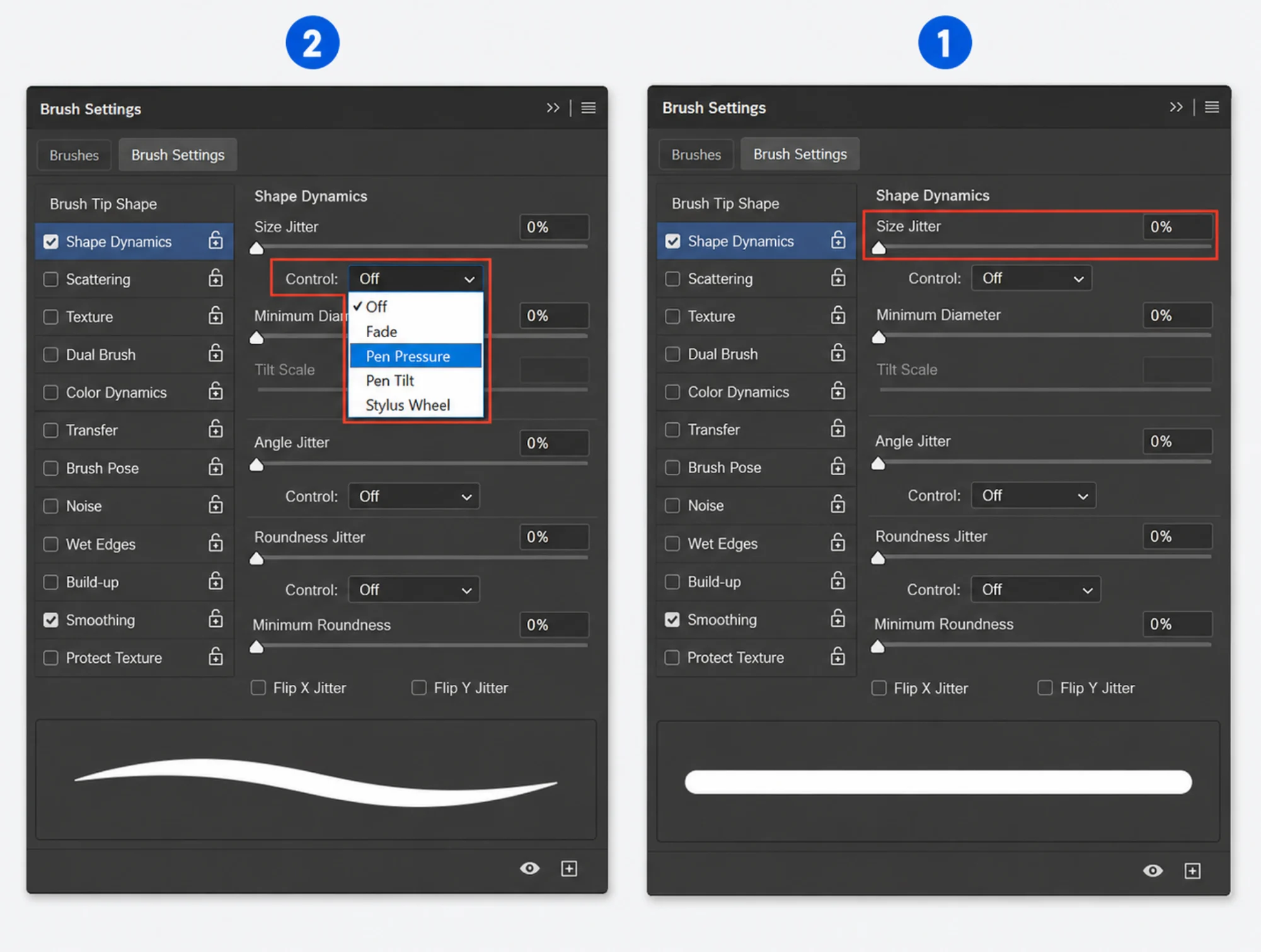Switch to Brushes tab in right panel

click(696, 154)
